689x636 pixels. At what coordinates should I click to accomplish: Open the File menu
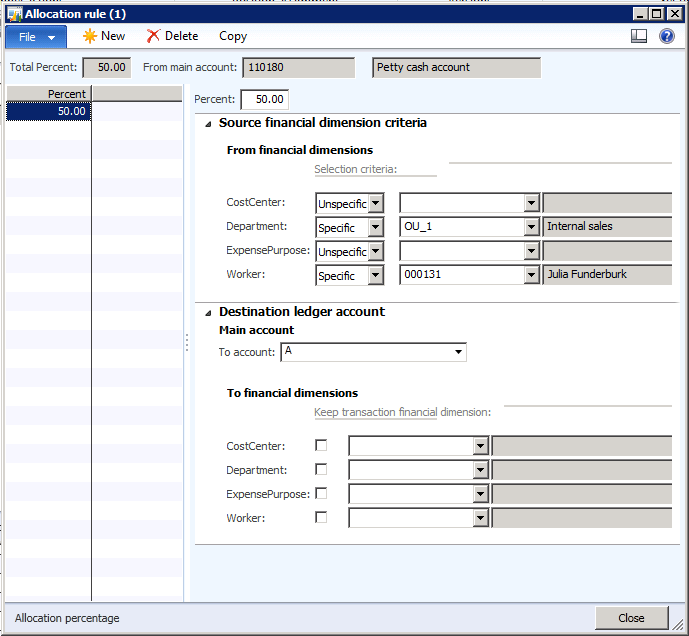tap(36, 37)
